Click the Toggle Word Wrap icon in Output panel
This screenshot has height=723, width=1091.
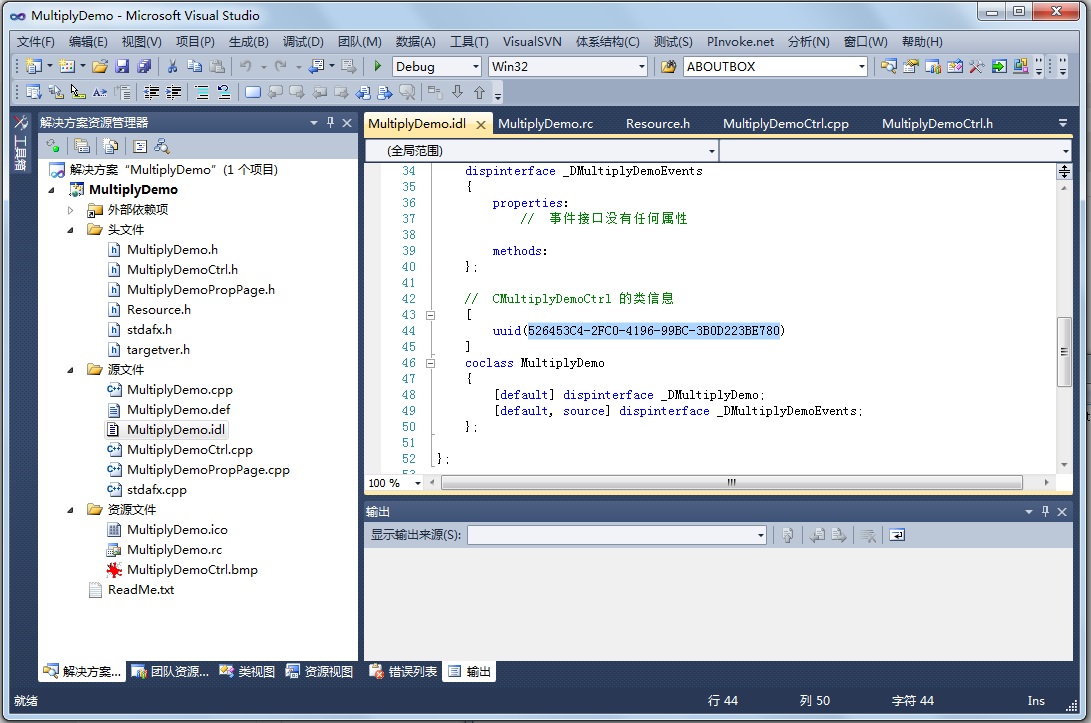coord(898,535)
